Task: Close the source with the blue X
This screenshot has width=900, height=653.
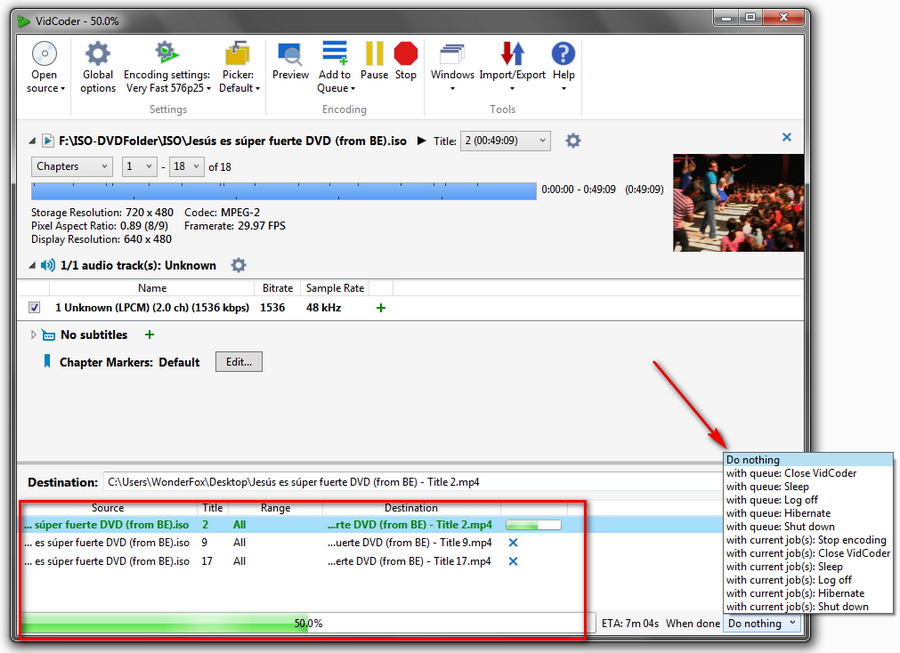Action: pos(787,137)
